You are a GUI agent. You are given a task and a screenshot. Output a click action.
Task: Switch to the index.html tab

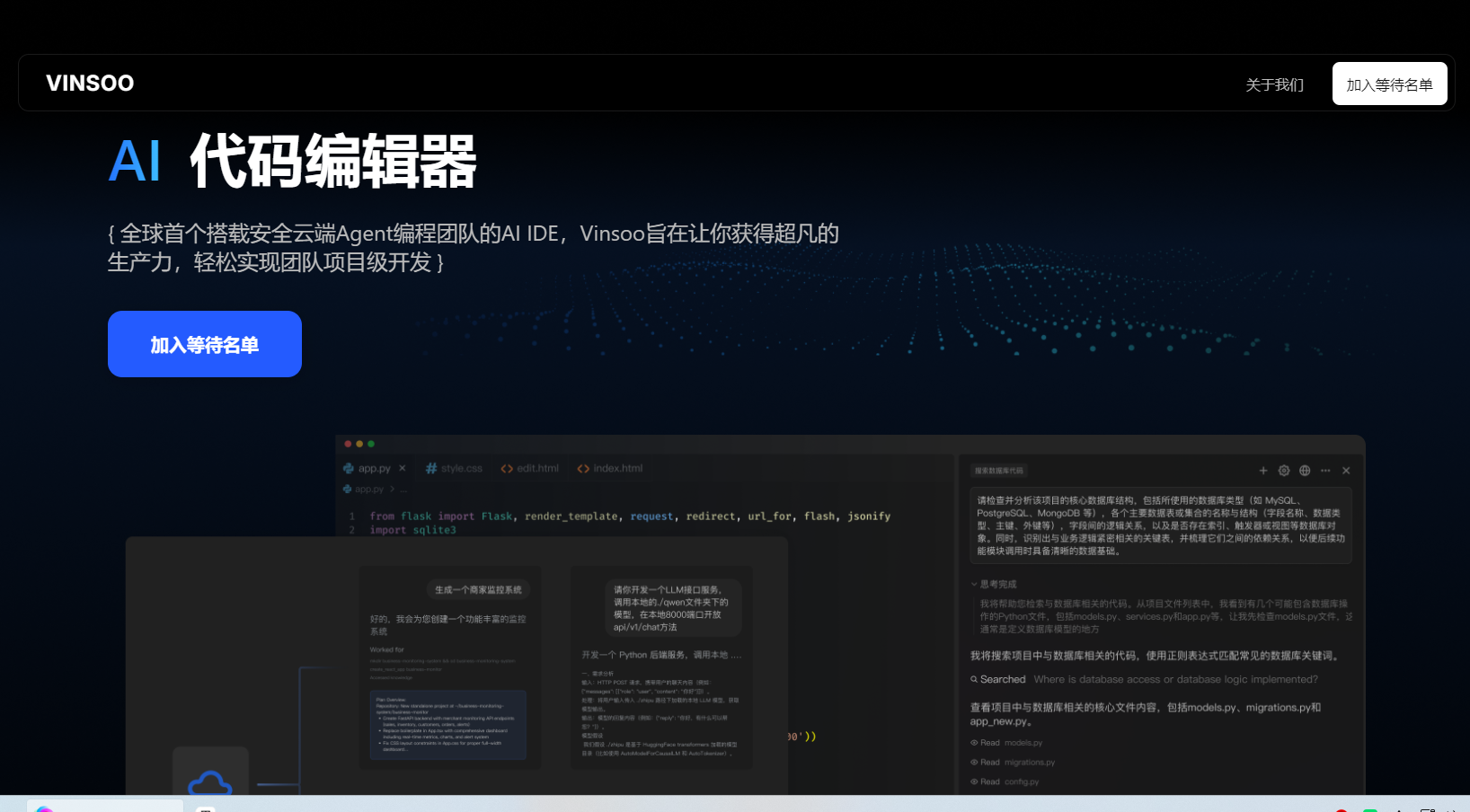coord(610,469)
